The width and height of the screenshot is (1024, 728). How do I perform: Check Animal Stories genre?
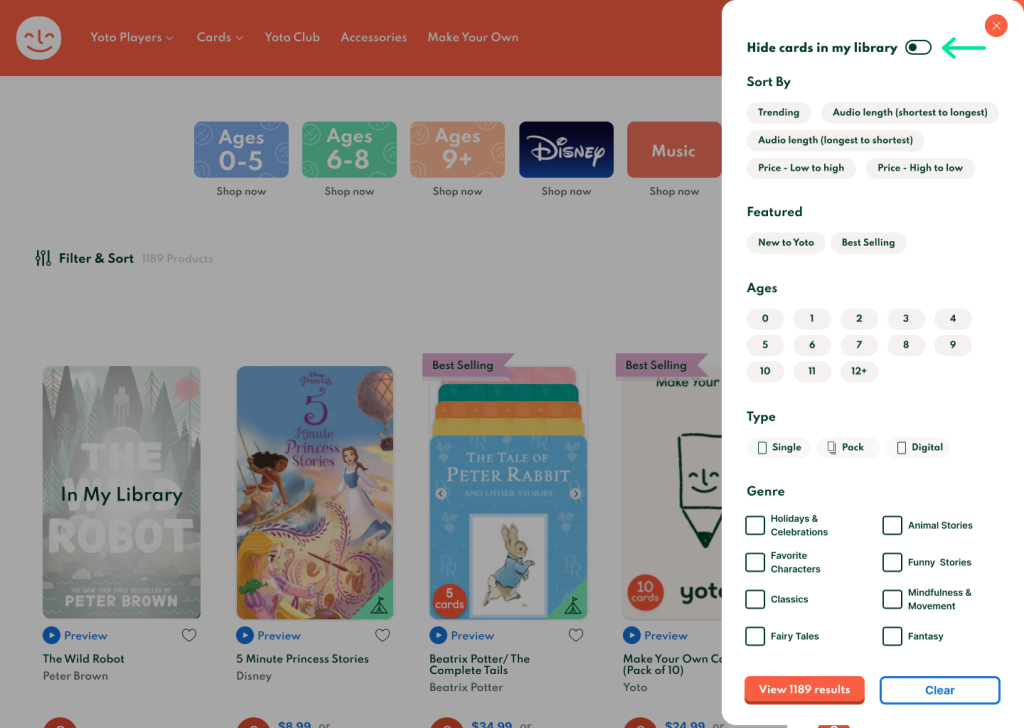892,525
